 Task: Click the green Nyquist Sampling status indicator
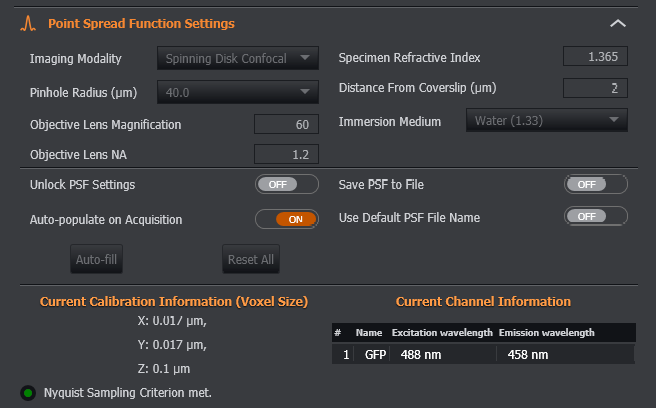pos(27,391)
